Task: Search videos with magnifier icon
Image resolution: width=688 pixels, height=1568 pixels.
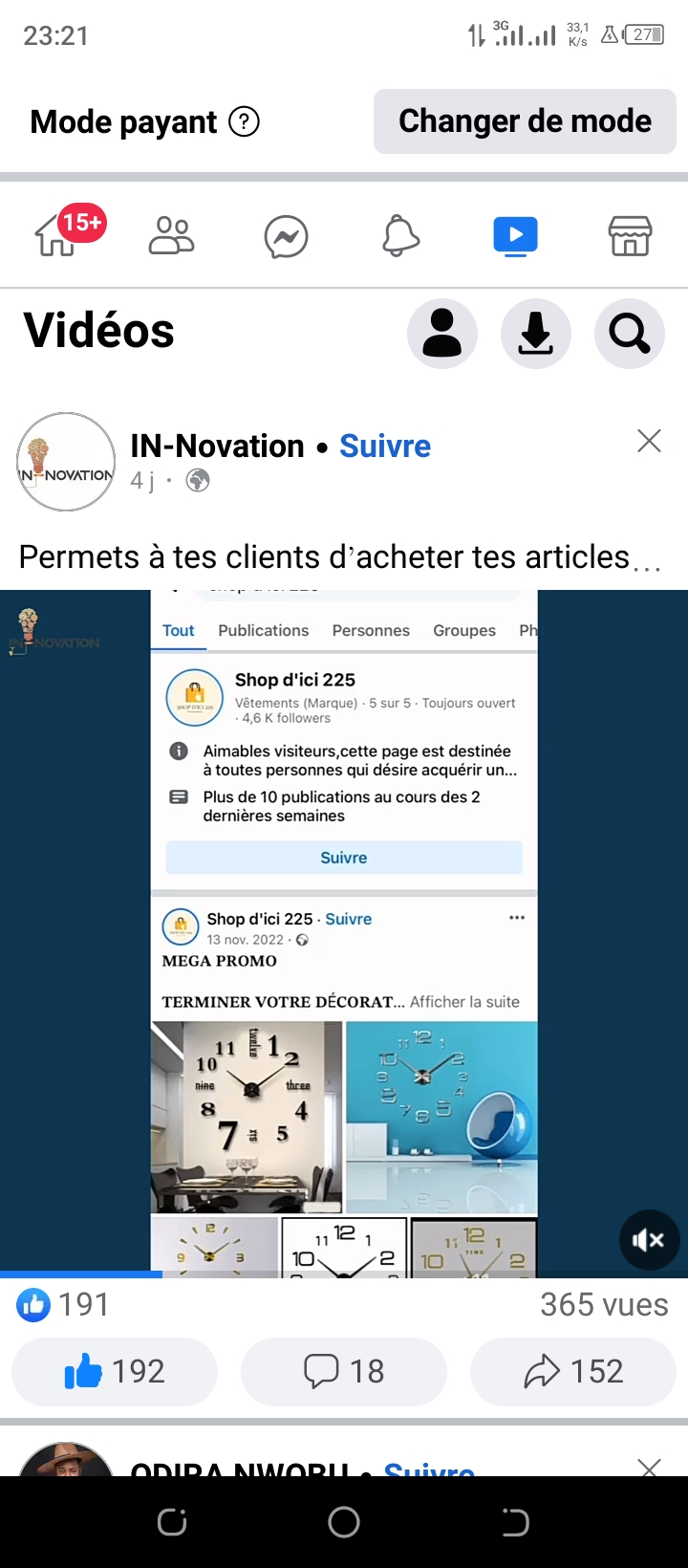Action: tap(630, 334)
